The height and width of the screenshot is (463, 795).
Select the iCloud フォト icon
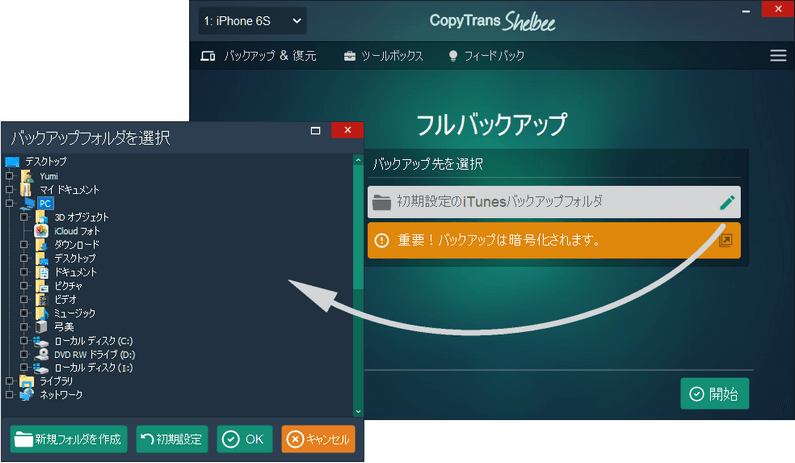[41, 231]
